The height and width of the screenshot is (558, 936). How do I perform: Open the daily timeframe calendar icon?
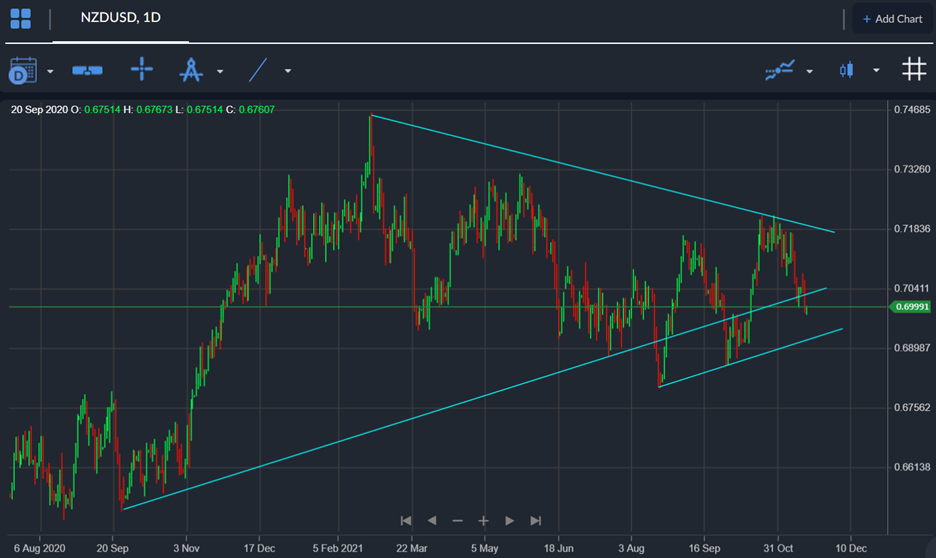coord(23,70)
